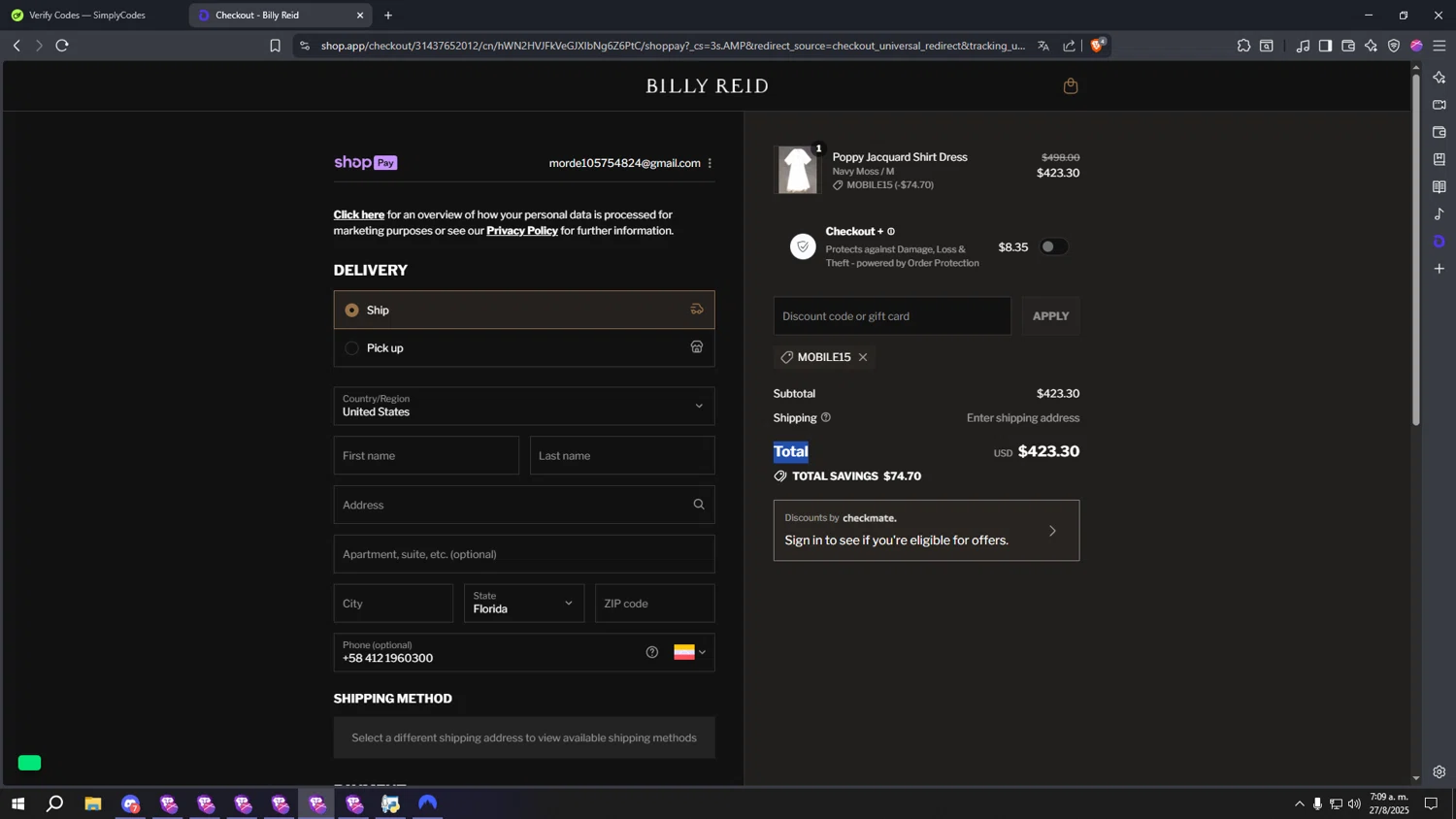The image size is (1456, 819).
Task: Open the tab search icon in toolbar
Action: 1267,46
